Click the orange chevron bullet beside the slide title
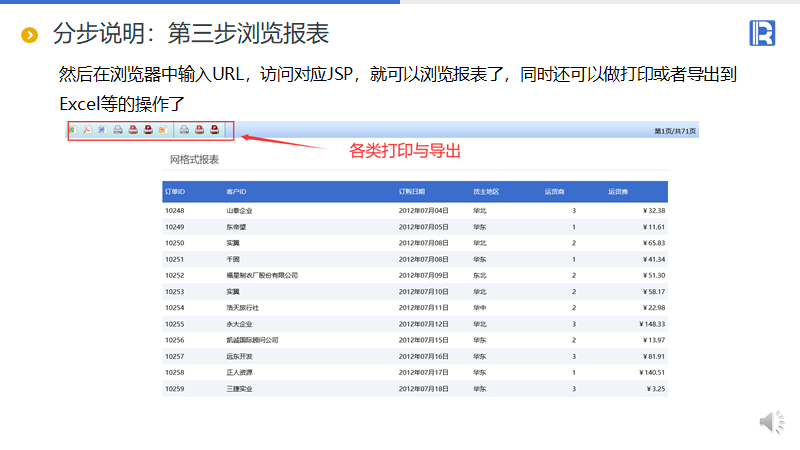The image size is (800, 450). click(x=30, y=35)
